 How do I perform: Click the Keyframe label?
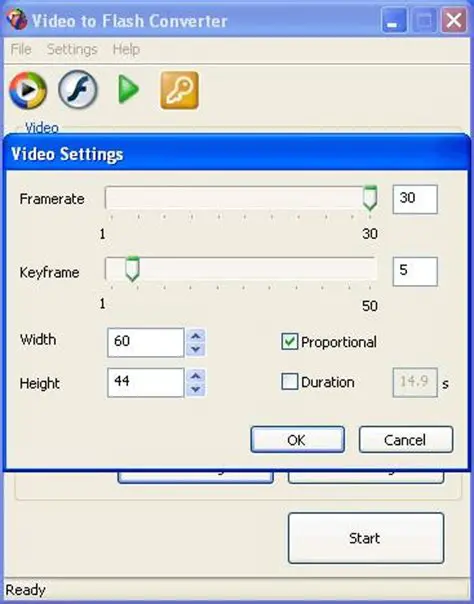click(49, 272)
